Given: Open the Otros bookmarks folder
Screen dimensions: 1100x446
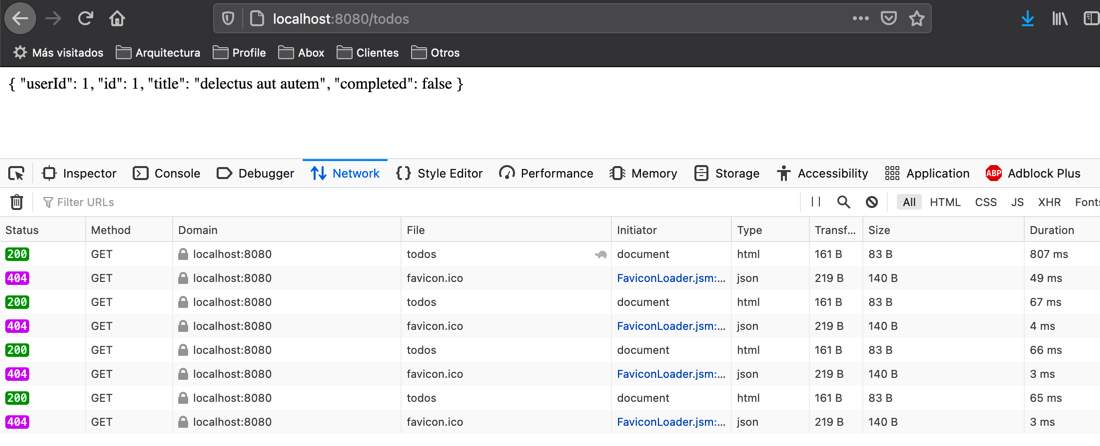Looking at the screenshot, I should [x=436, y=53].
